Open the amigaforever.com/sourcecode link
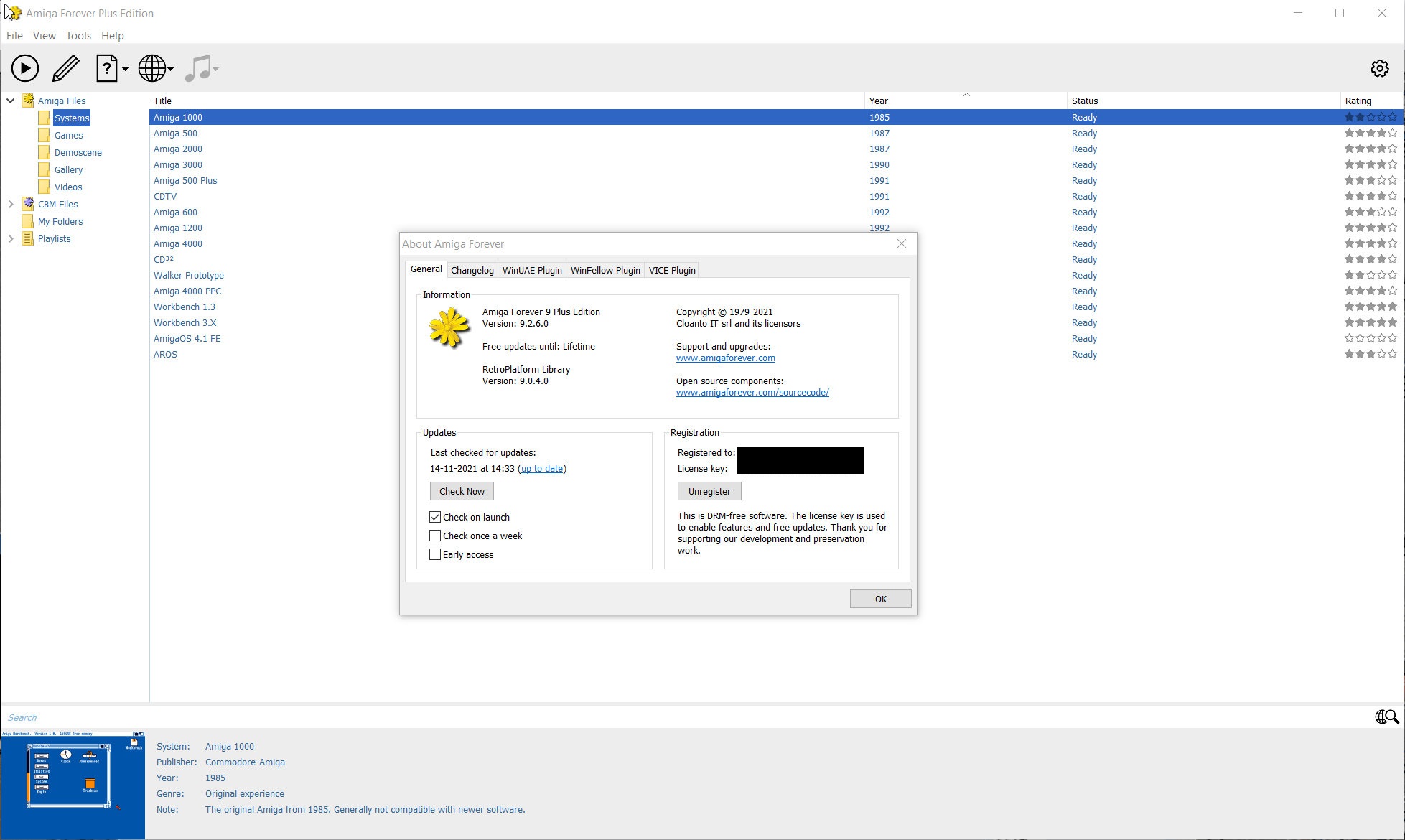Image resolution: width=1405 pixels, height=840 pixels. tap(752, 392)
